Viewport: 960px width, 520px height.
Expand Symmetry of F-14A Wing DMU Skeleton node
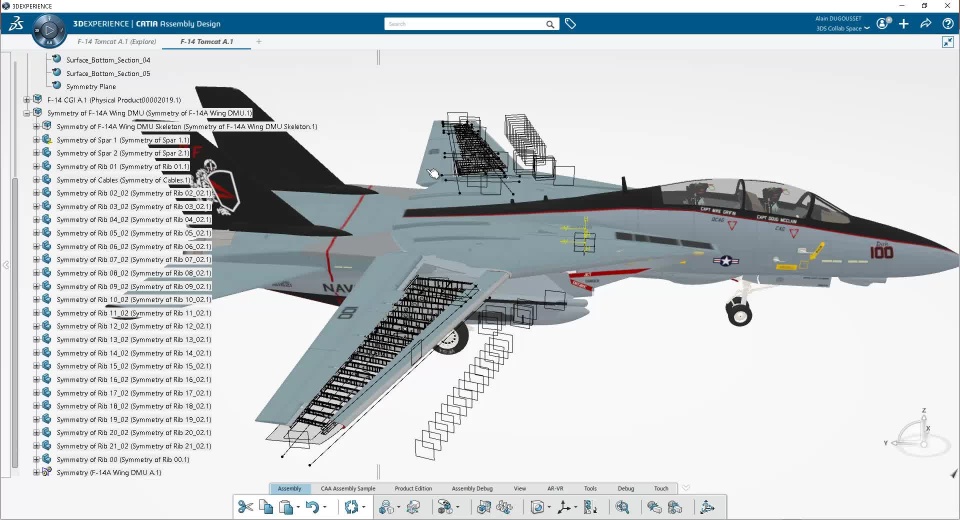36,127
